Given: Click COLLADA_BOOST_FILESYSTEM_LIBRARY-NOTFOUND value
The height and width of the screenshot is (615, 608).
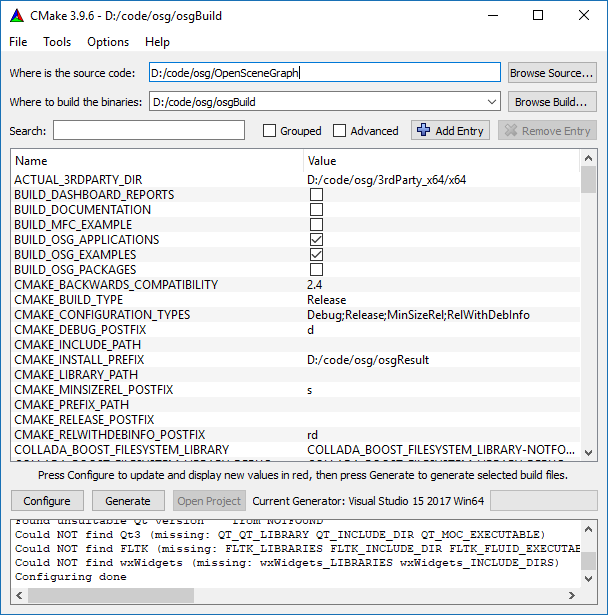Looking at the screenshot, I should [x=441, y=449].
